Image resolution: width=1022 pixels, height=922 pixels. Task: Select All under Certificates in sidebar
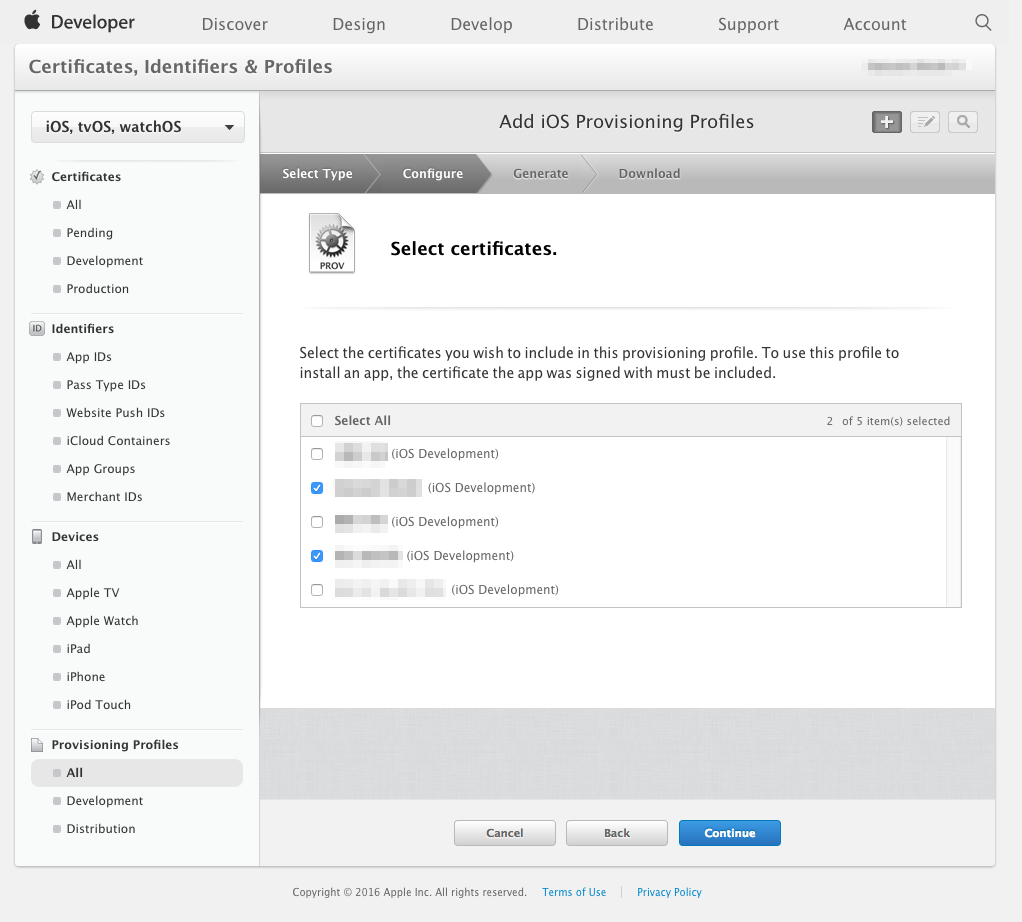tap(74, 205)
